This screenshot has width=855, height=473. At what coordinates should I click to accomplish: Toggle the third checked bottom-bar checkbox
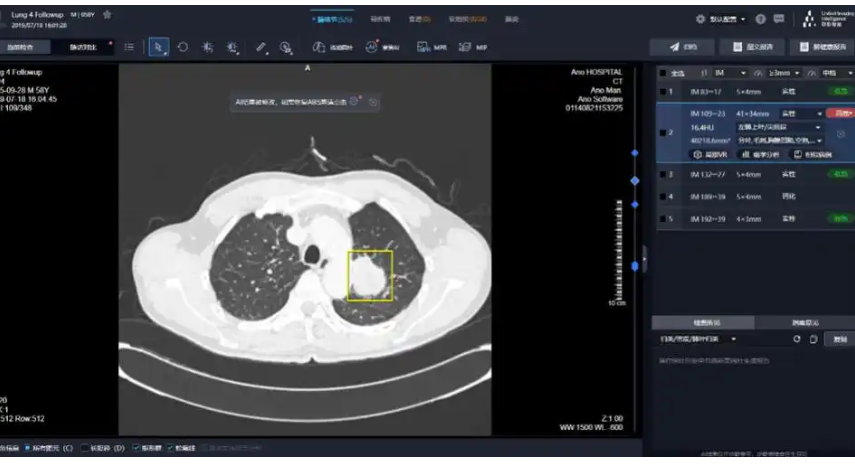tap(136, 448)
